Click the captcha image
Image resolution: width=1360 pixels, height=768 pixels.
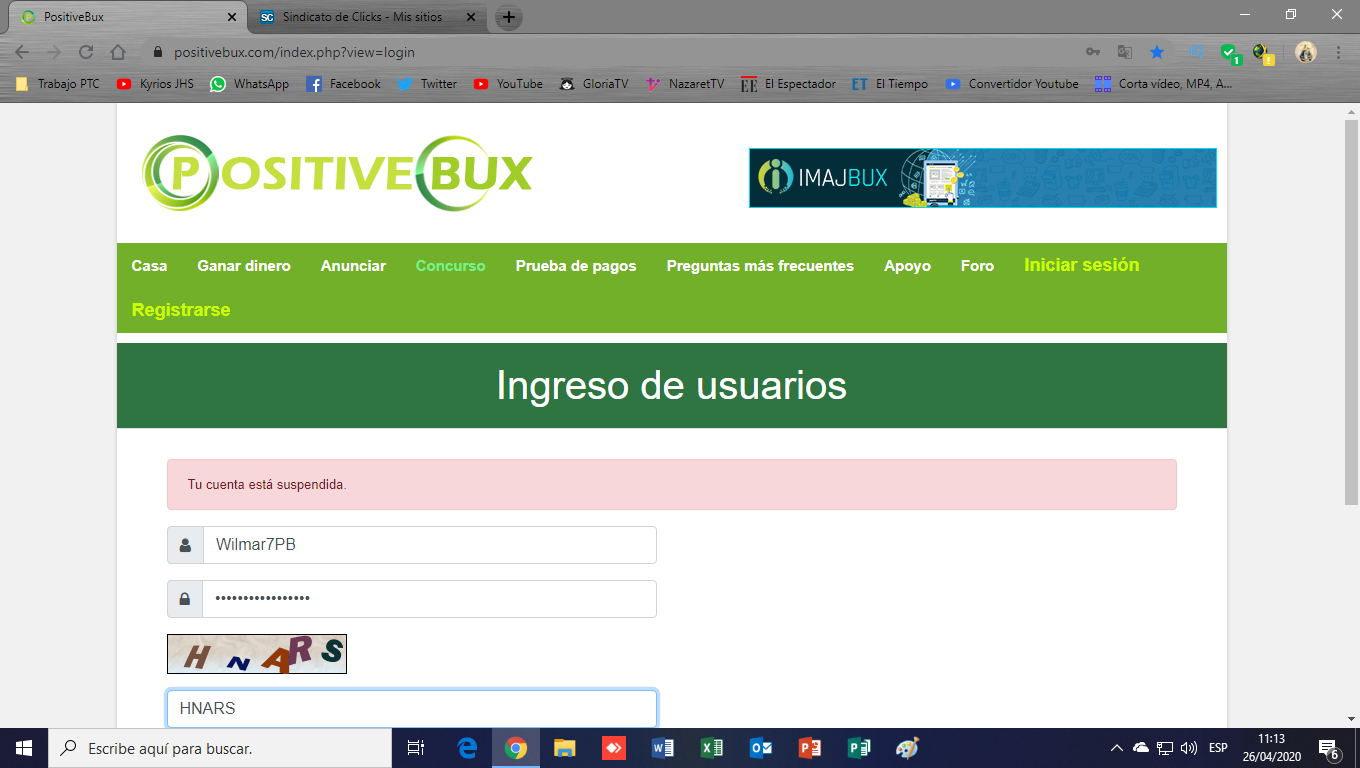pos(257,654)
